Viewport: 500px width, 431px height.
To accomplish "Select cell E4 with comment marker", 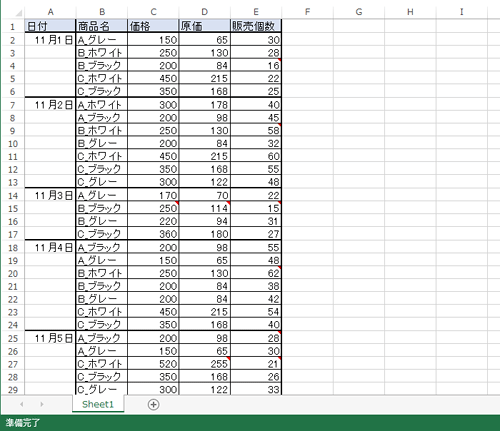I will [x=256, y=65].
